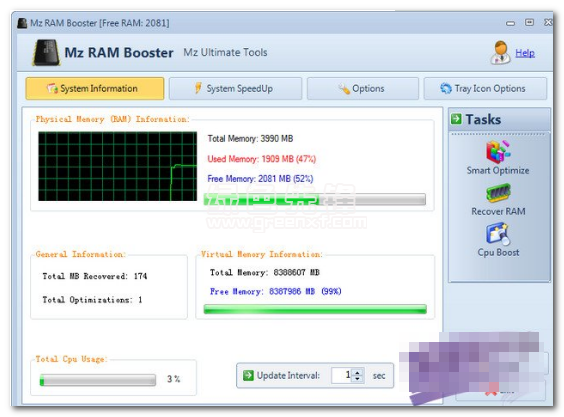The width and height of the screenshot is (564, 417).
Task: Click the virtual memory usage bar
Action: click(x=315, y=309)
